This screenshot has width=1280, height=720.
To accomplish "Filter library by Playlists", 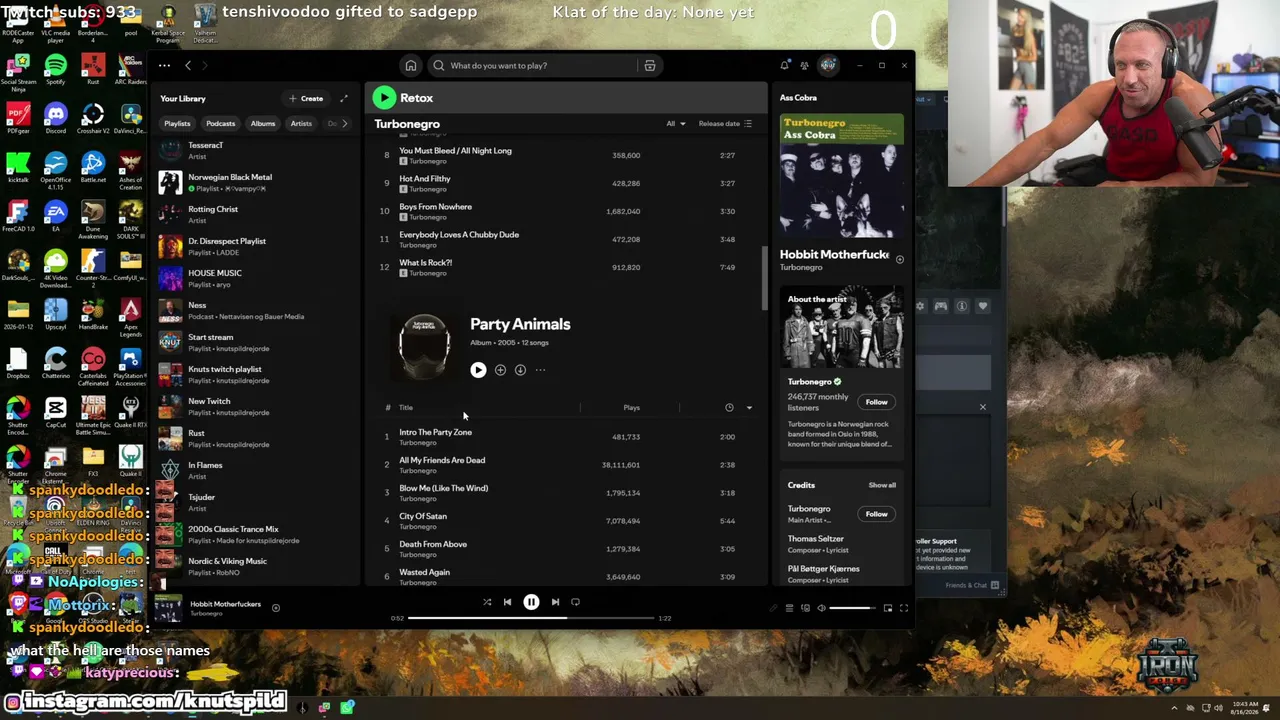I will 177,124.
